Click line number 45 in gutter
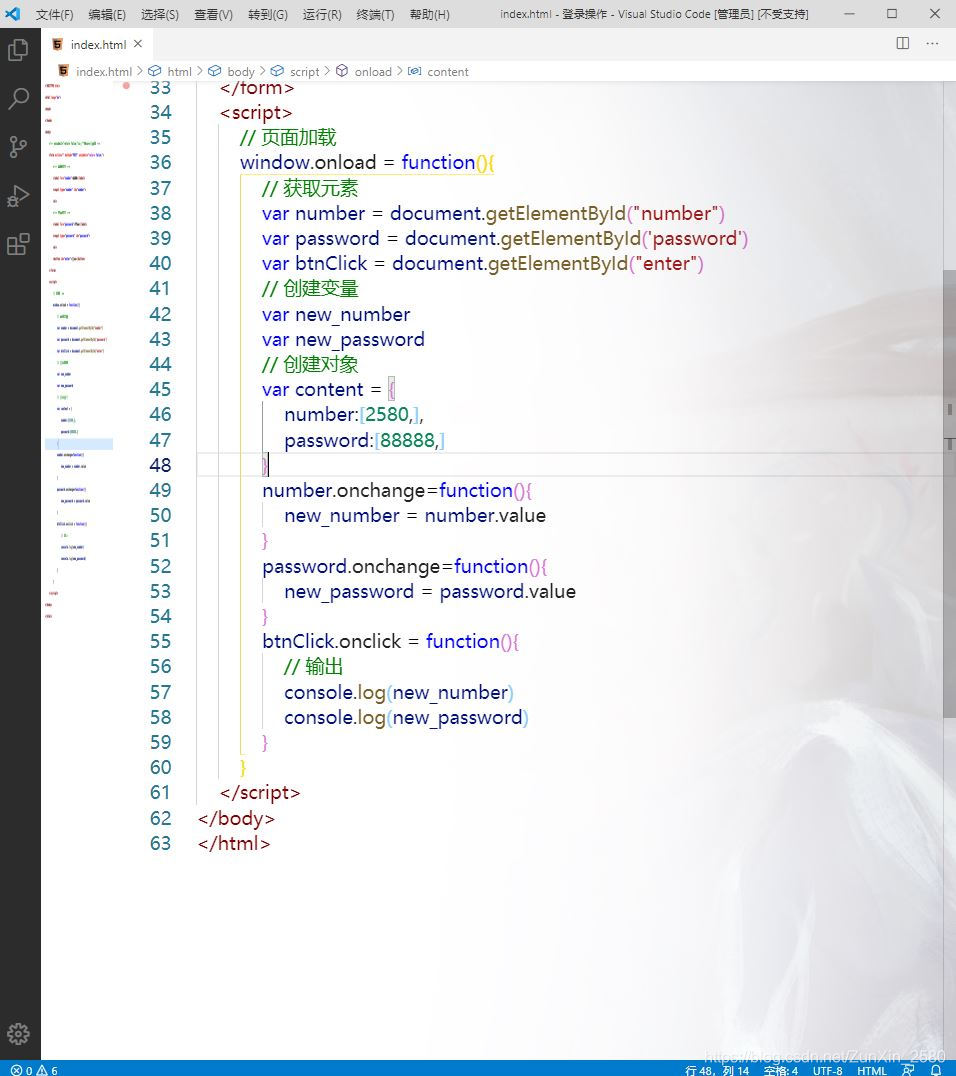Viewport: 956px width, 1076px height. (161, 390)
